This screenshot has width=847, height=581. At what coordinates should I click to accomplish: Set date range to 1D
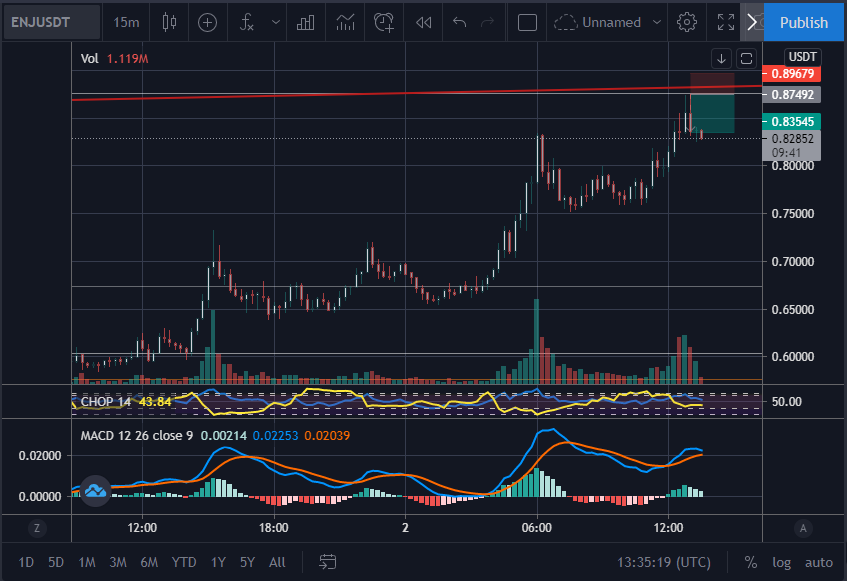[26, 562]
